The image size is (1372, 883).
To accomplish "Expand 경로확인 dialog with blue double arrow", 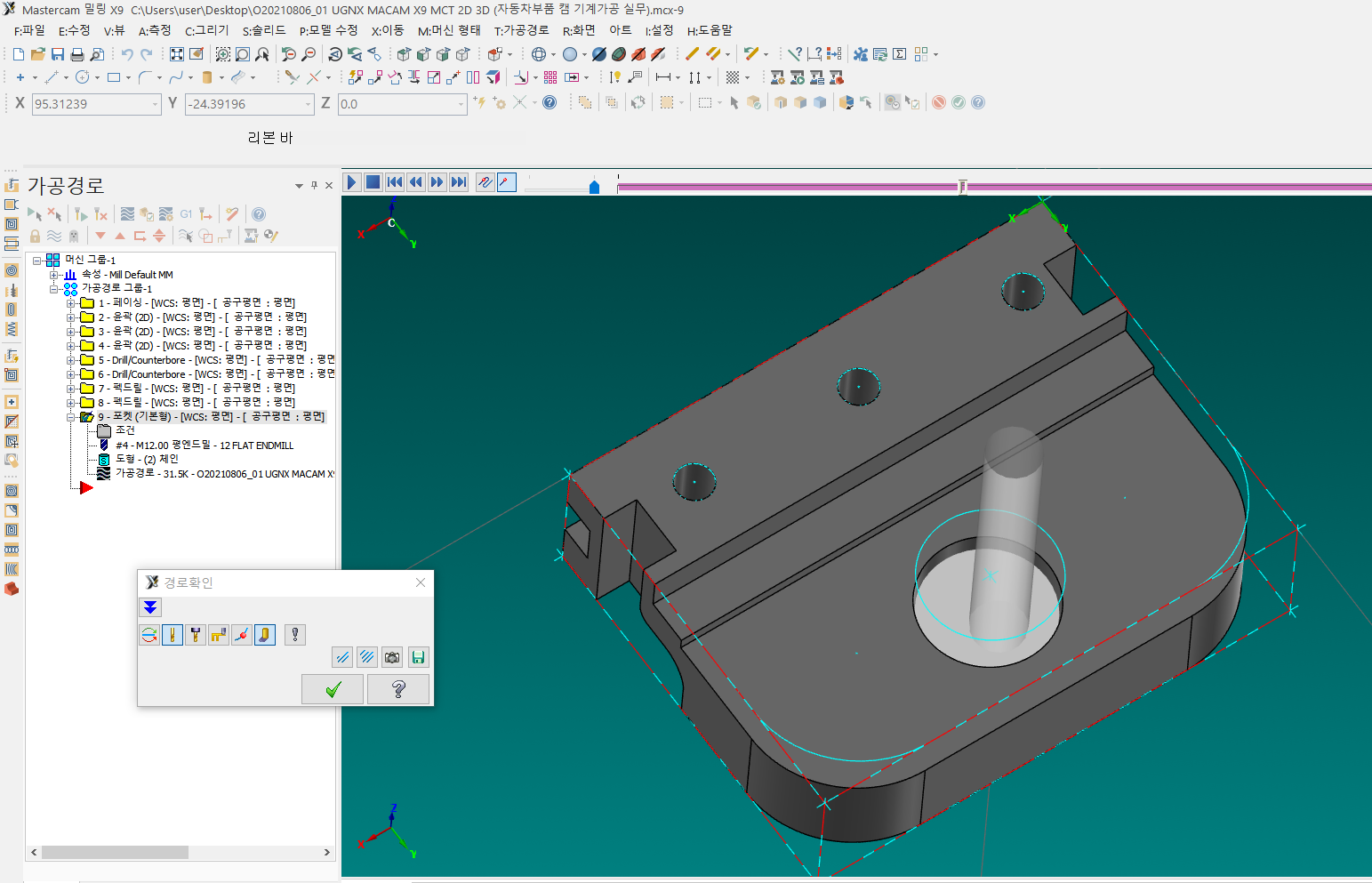I will [150, 607].
